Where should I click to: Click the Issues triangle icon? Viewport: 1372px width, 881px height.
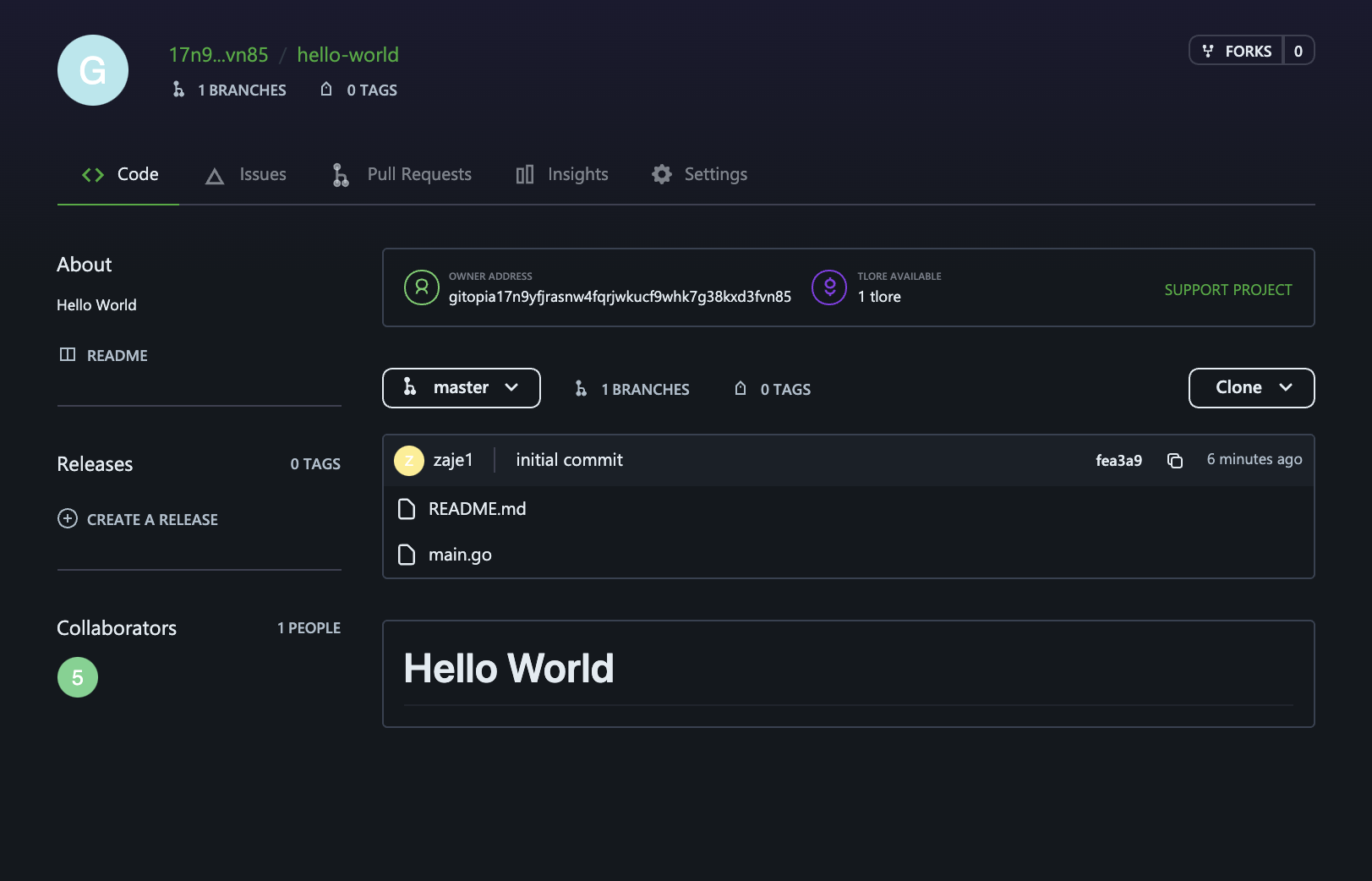point(215,176)
